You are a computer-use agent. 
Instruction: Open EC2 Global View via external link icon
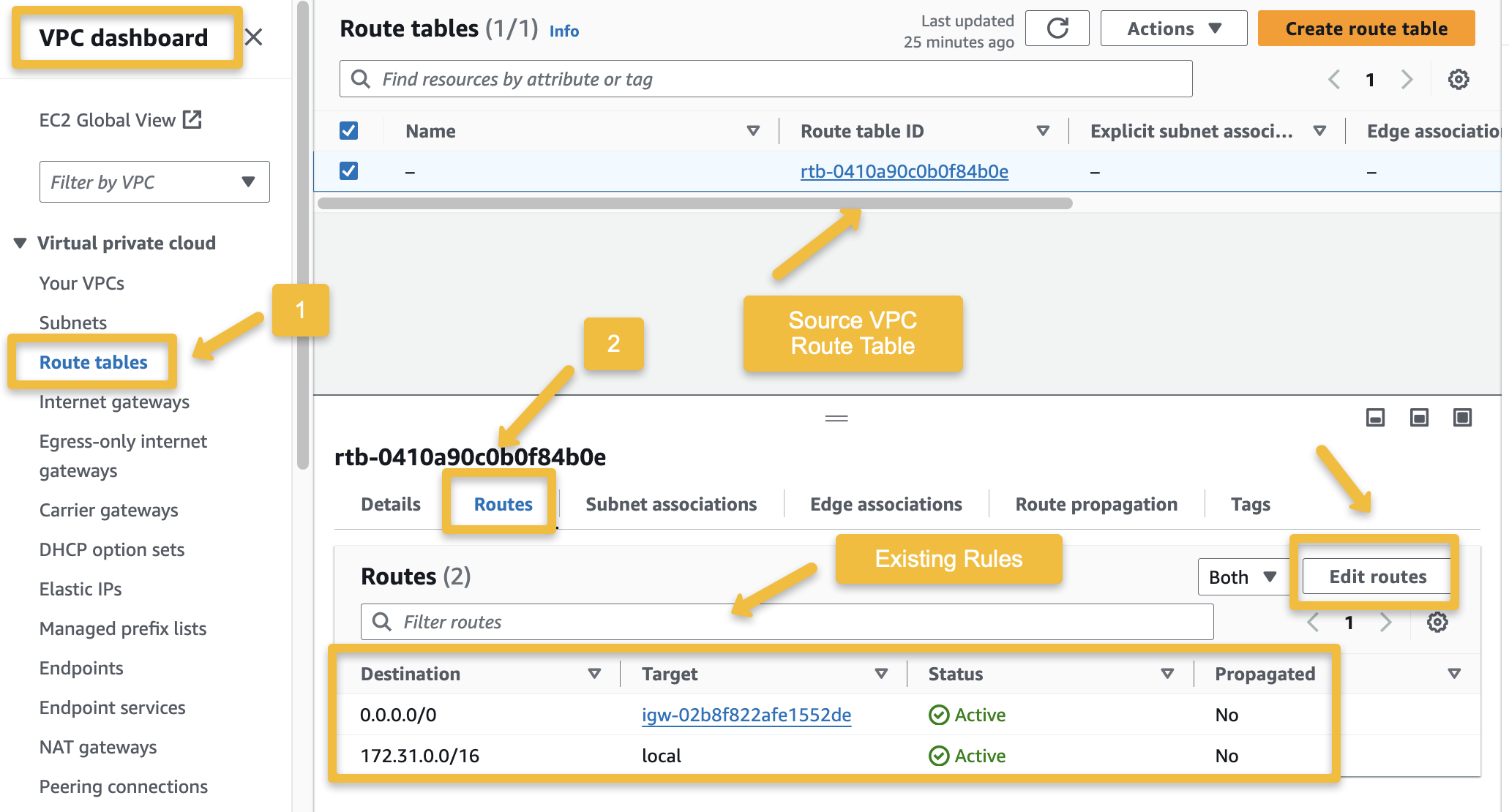tap(191, 119)
